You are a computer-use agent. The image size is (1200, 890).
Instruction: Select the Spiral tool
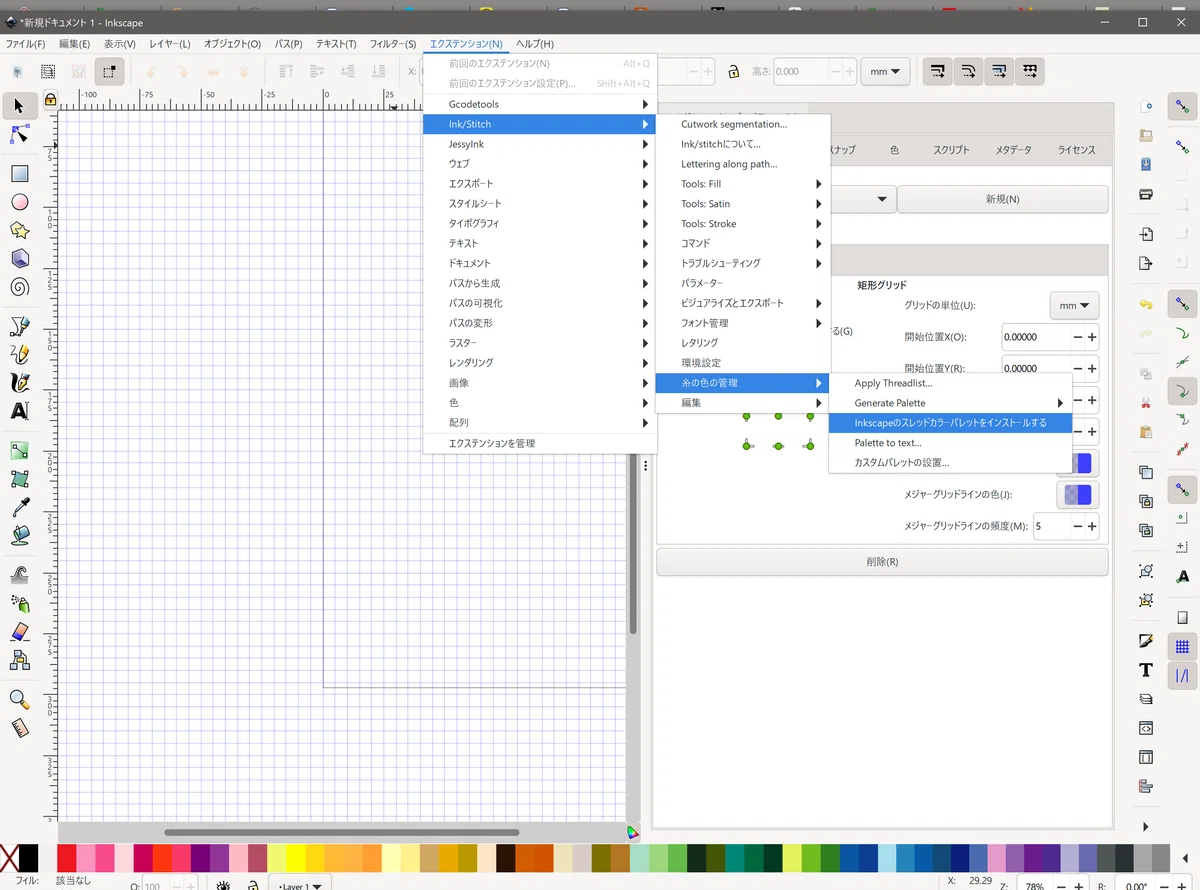point(19,287)
